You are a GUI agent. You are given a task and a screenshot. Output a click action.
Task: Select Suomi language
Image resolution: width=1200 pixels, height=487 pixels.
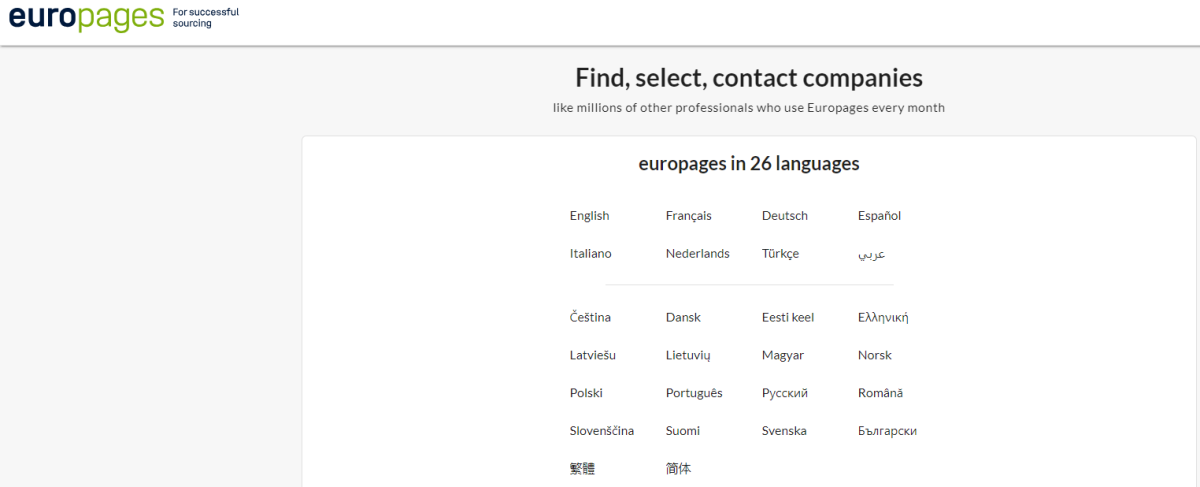coord(683,431)
